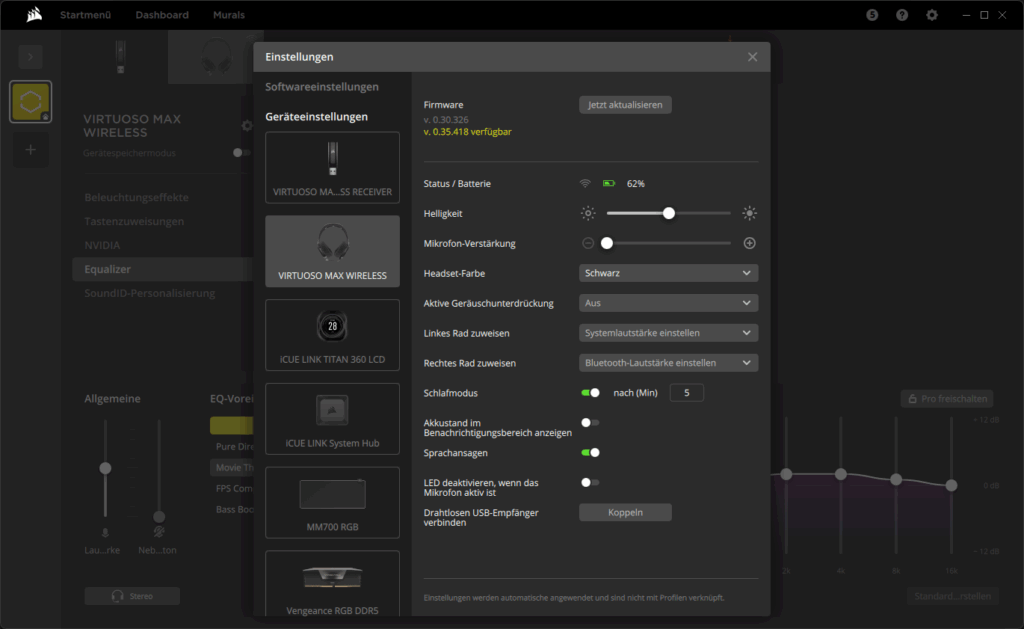Click the Helligkeit slider handle
The height and width of the screenshot is (629, 1024).
pyautogui.click(x=669, y=213)
